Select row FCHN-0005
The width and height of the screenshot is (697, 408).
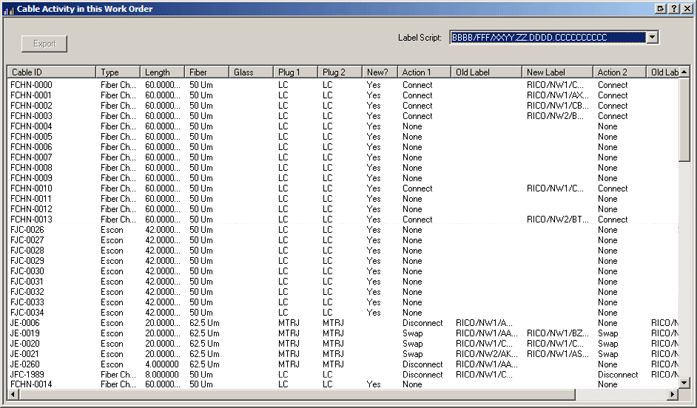343,136
